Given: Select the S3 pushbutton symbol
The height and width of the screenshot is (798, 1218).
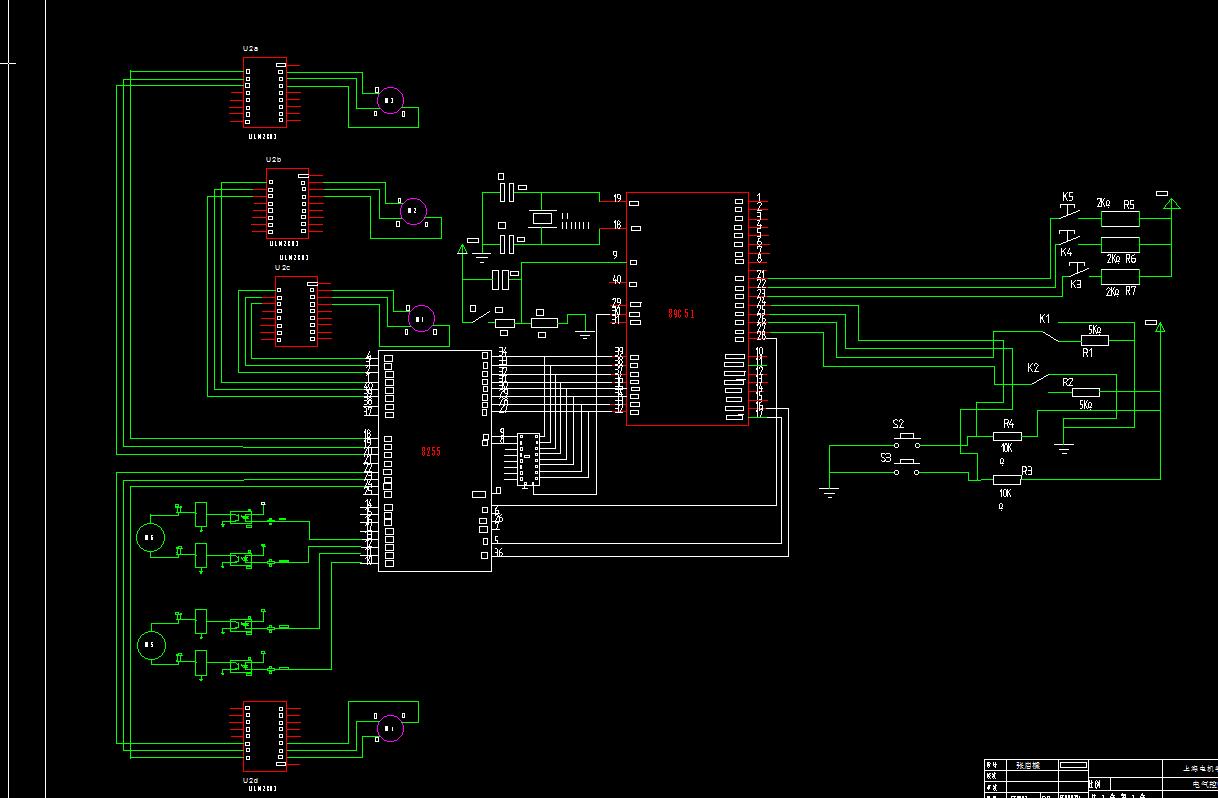Looking at the screenshot, I should [x=908, y=468].
